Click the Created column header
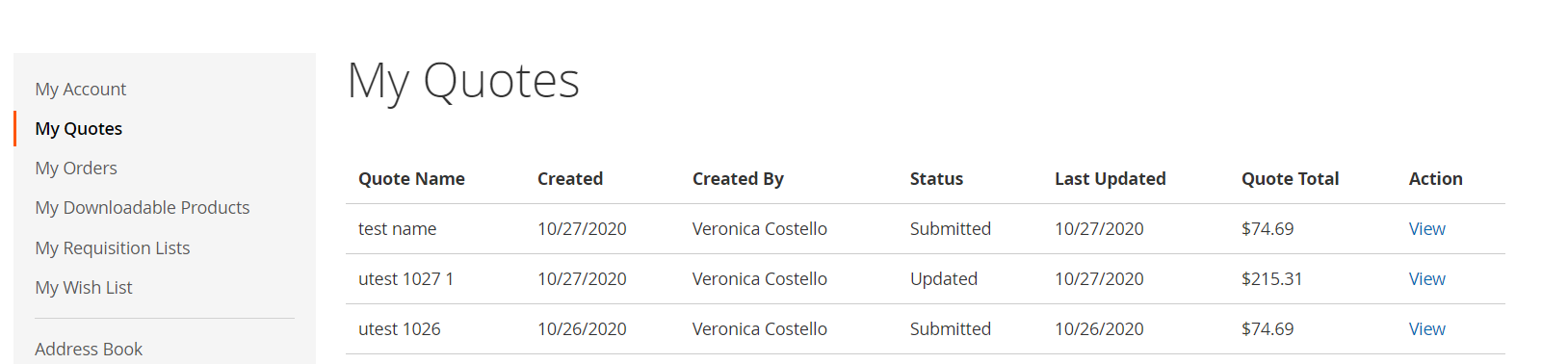Viewport: 1568px width, 364px height. tap(570, 178)
